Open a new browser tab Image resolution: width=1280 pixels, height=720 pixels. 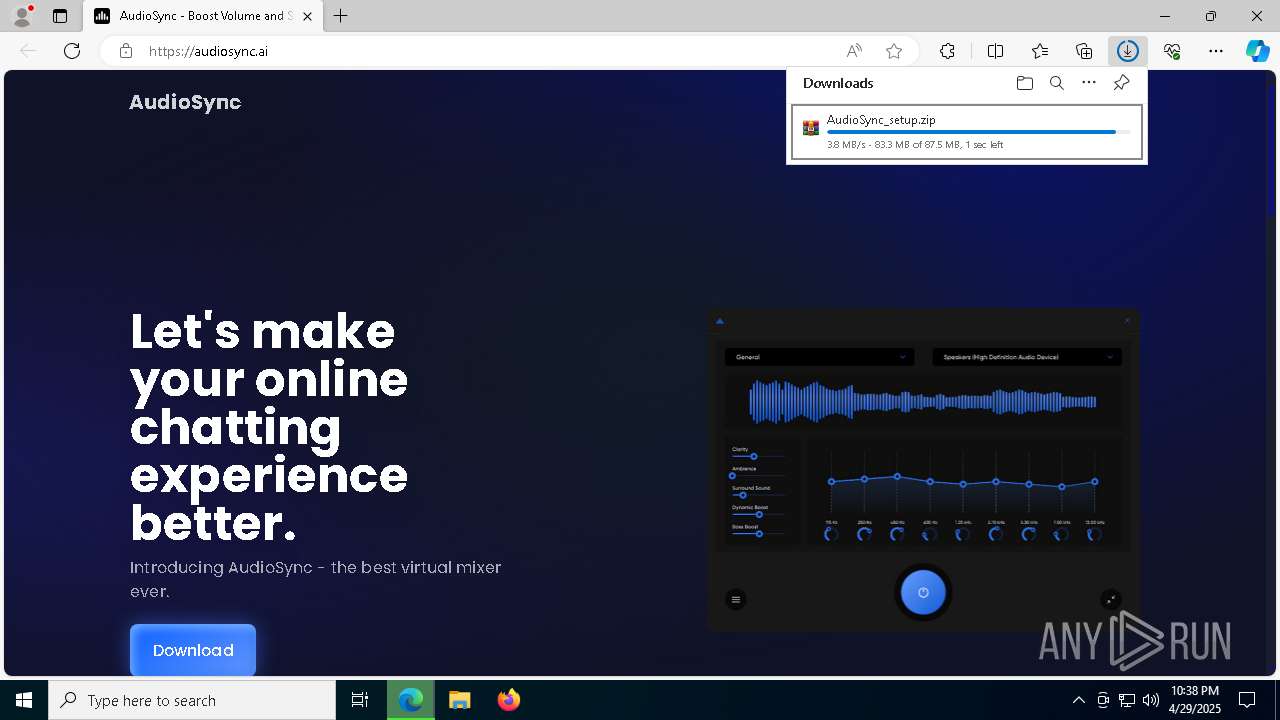(x=341, y=16)
